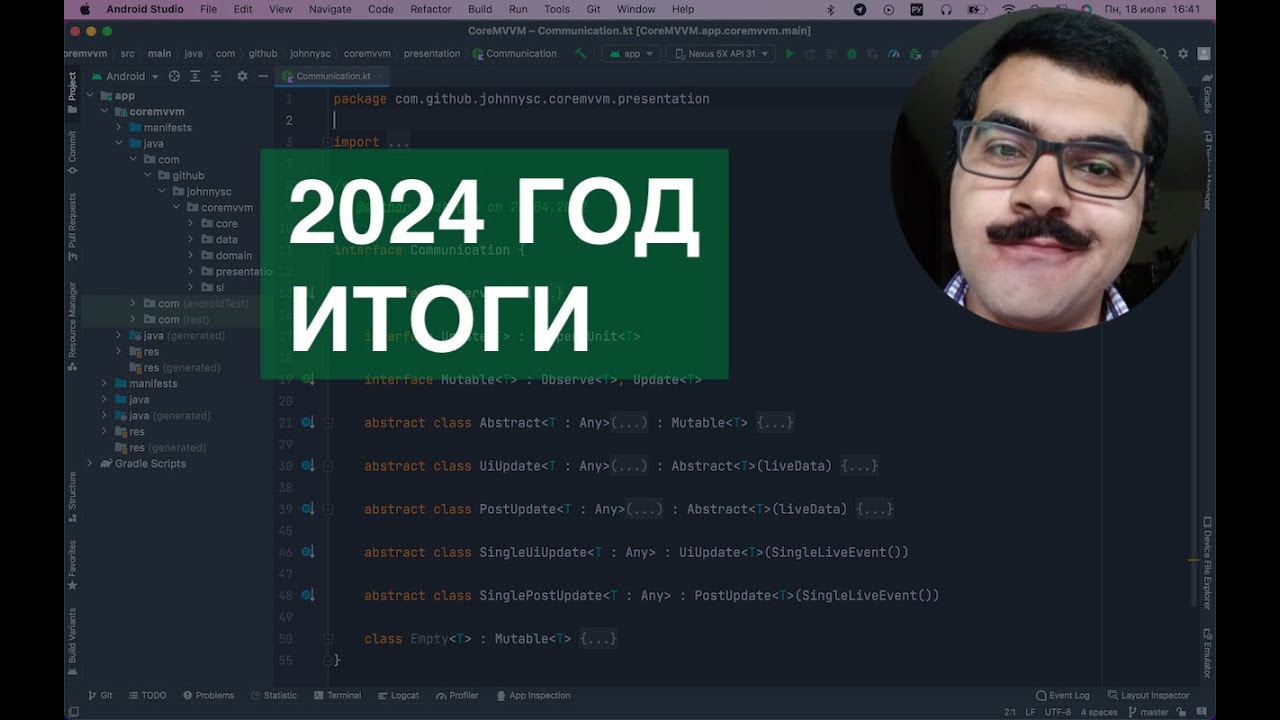The image size is (1280, 720).
Task: Open the Build menu
Action: pos(480,9)
